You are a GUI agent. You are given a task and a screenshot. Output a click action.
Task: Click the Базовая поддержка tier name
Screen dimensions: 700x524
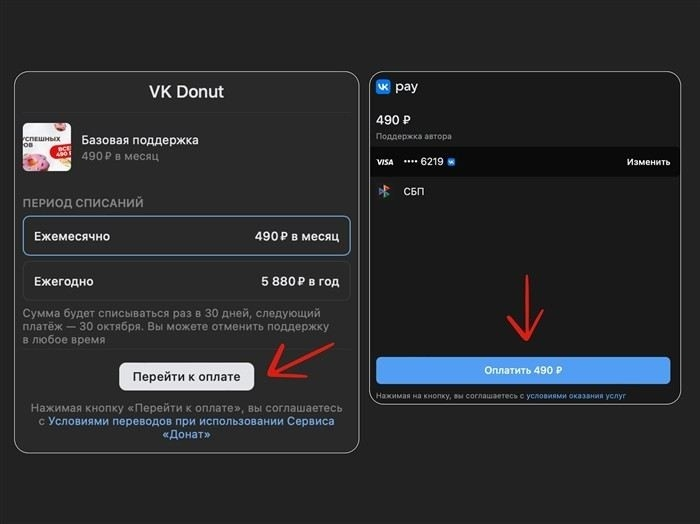coord(139,139)
